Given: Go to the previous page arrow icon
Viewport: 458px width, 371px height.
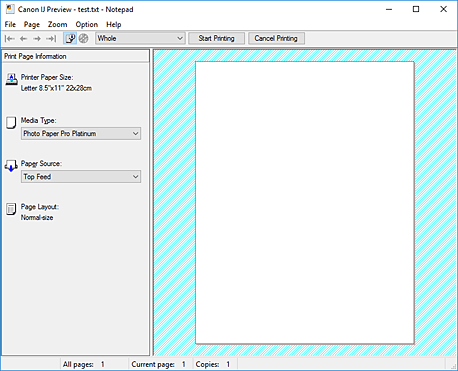Looking at the screenshot, I should click(x=23, y=39).
